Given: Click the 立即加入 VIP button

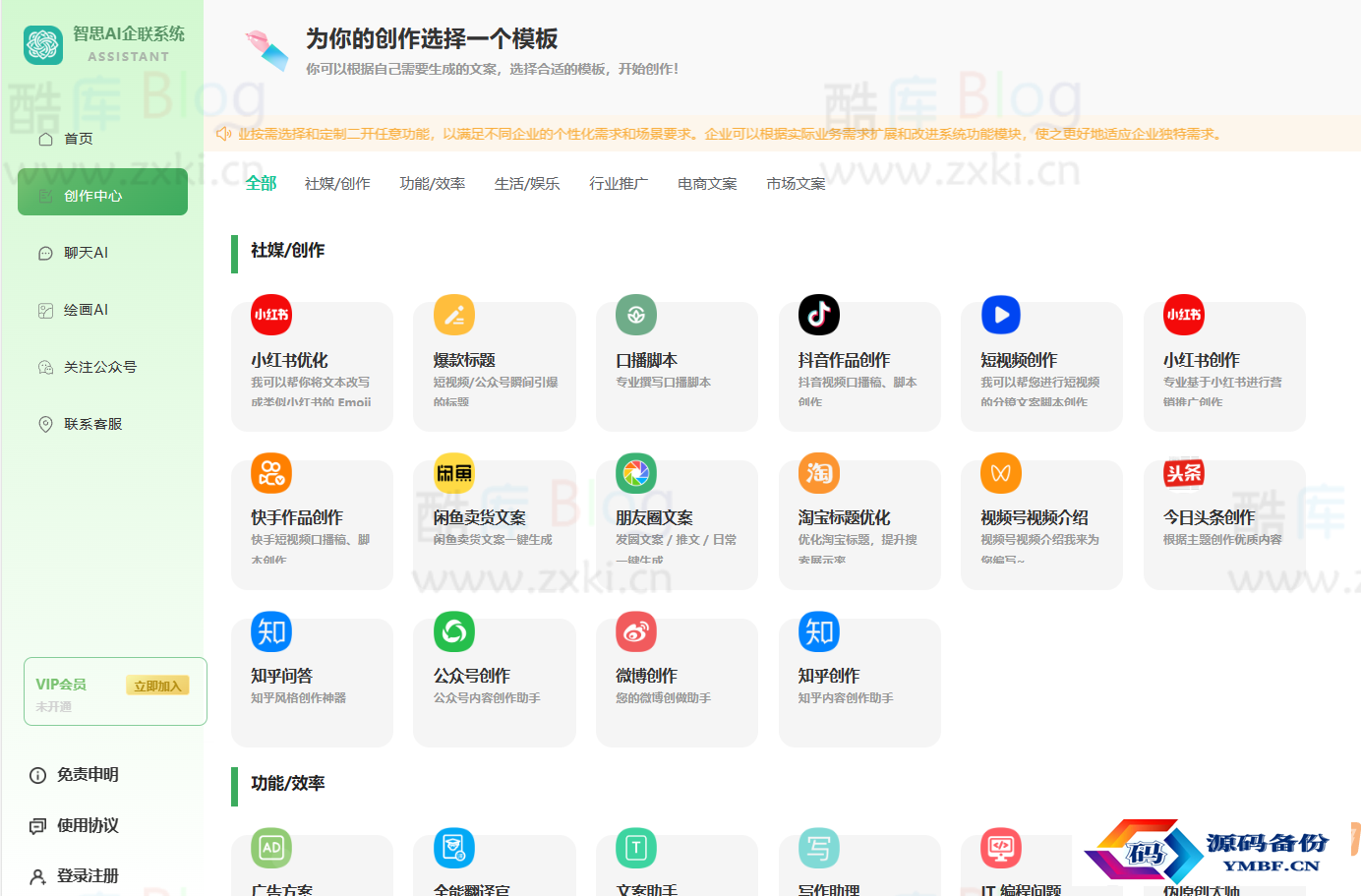Looking at the screenshot, I should pyautogui.click(x=157, y=686).
